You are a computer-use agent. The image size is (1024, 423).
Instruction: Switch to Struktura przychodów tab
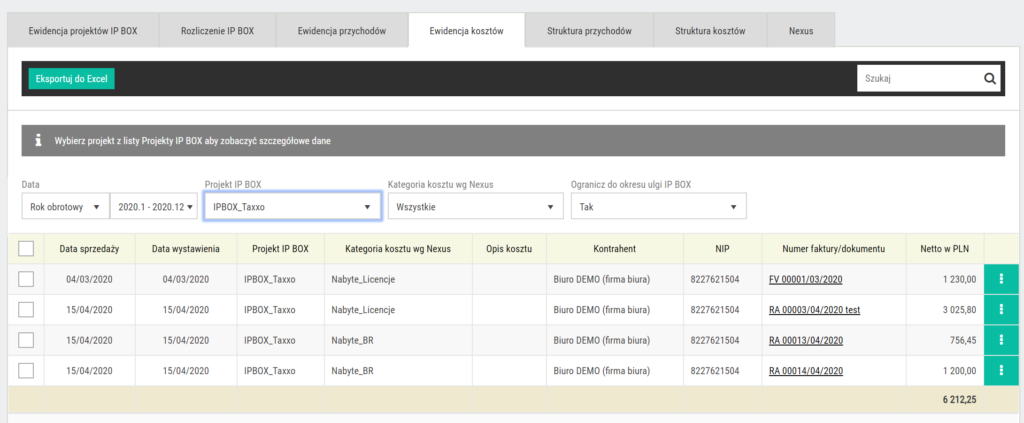tap(590, 30)
